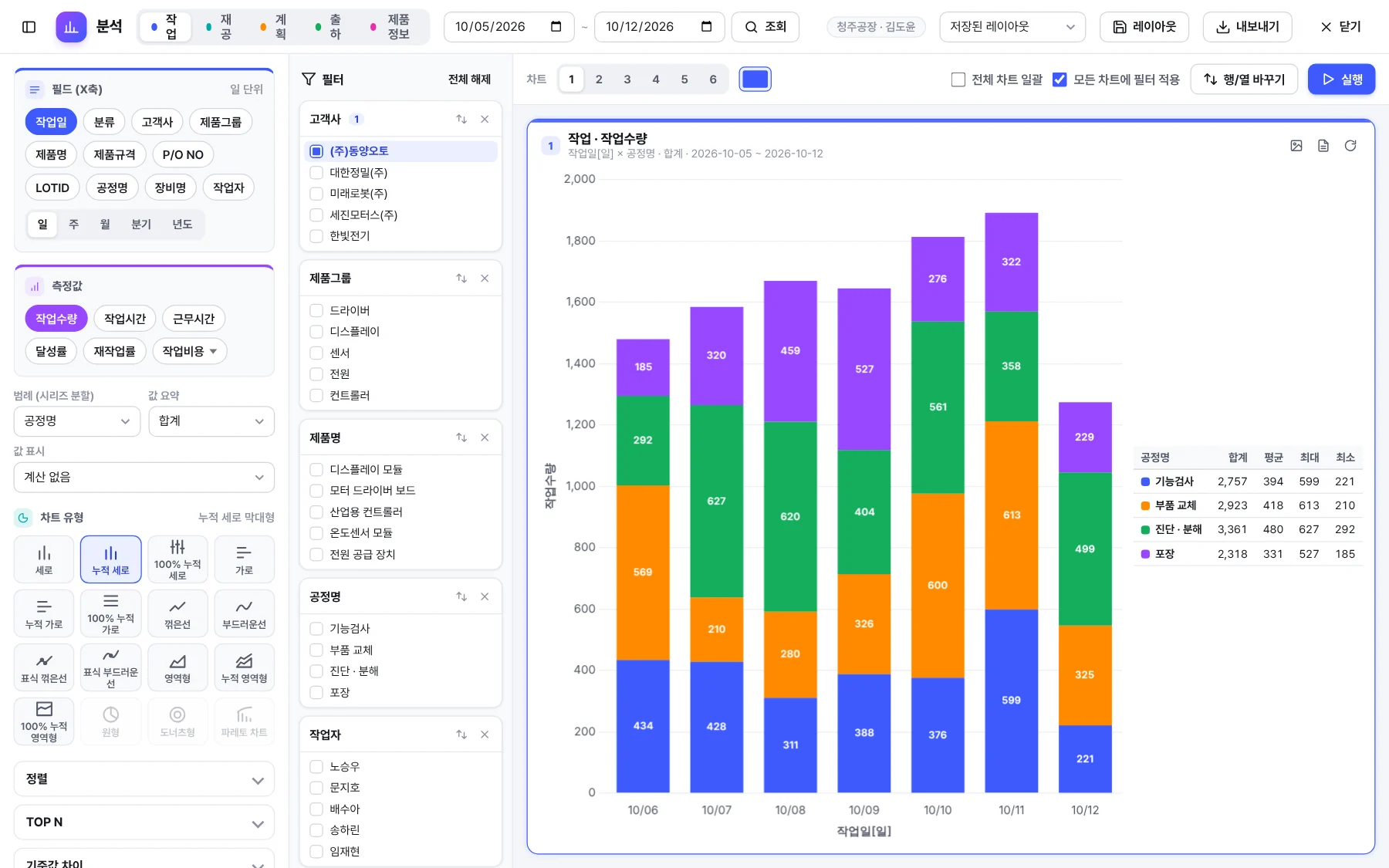The image size is (1389, 868).
Task: Click the 행/열 바꾸기 button
Action: click(x=1244, y=79)
